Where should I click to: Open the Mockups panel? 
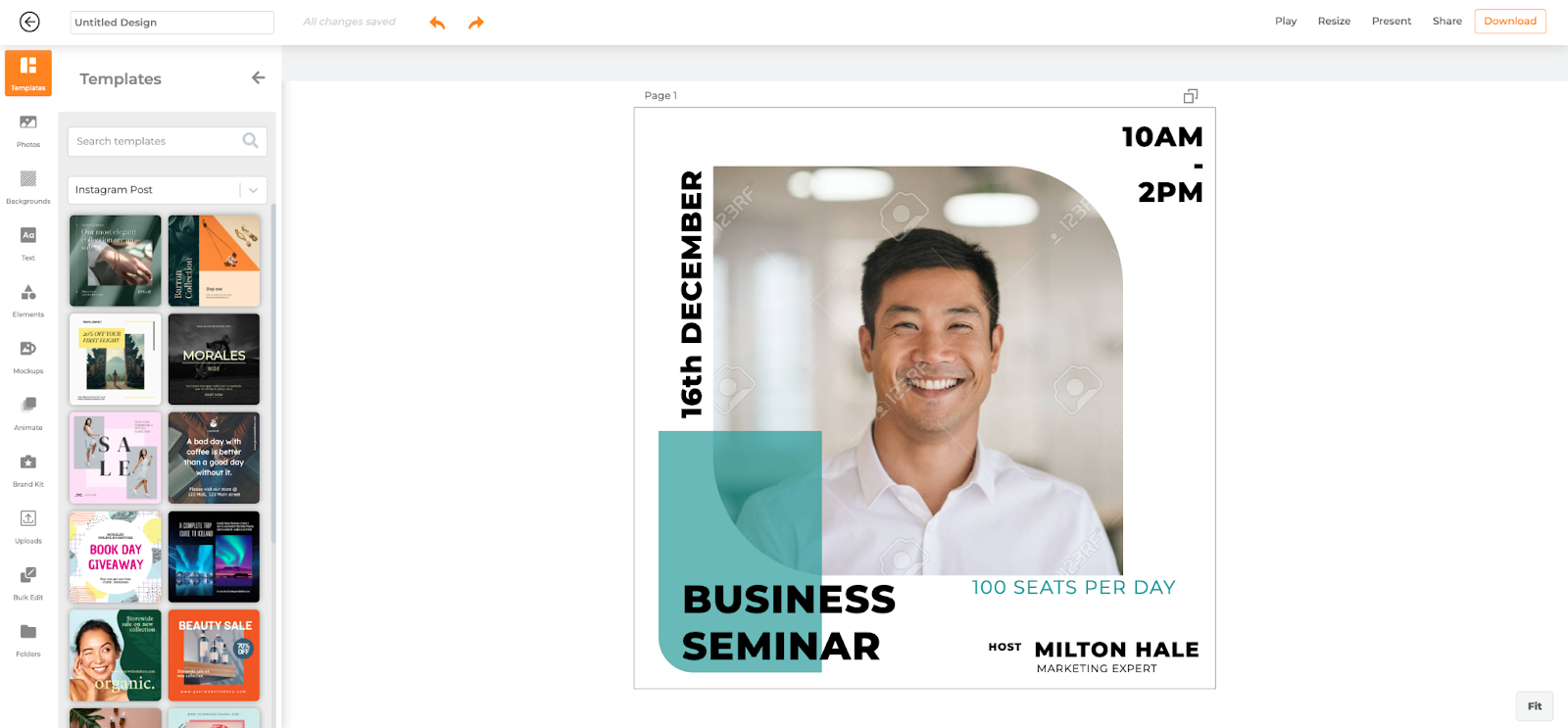click(28, 355)
